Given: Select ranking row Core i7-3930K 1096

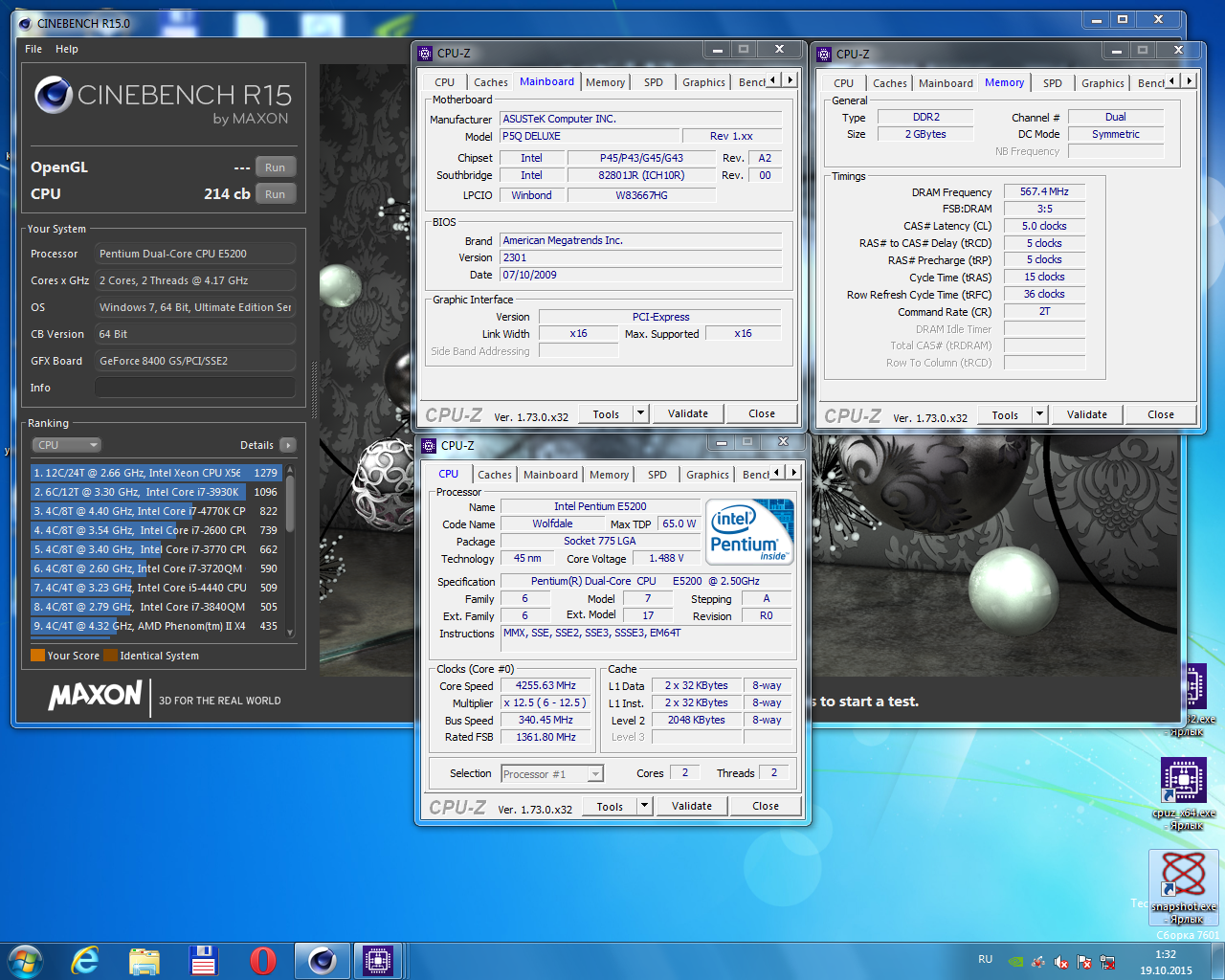Looking at the screenshot, I should (x=156, y=492).
